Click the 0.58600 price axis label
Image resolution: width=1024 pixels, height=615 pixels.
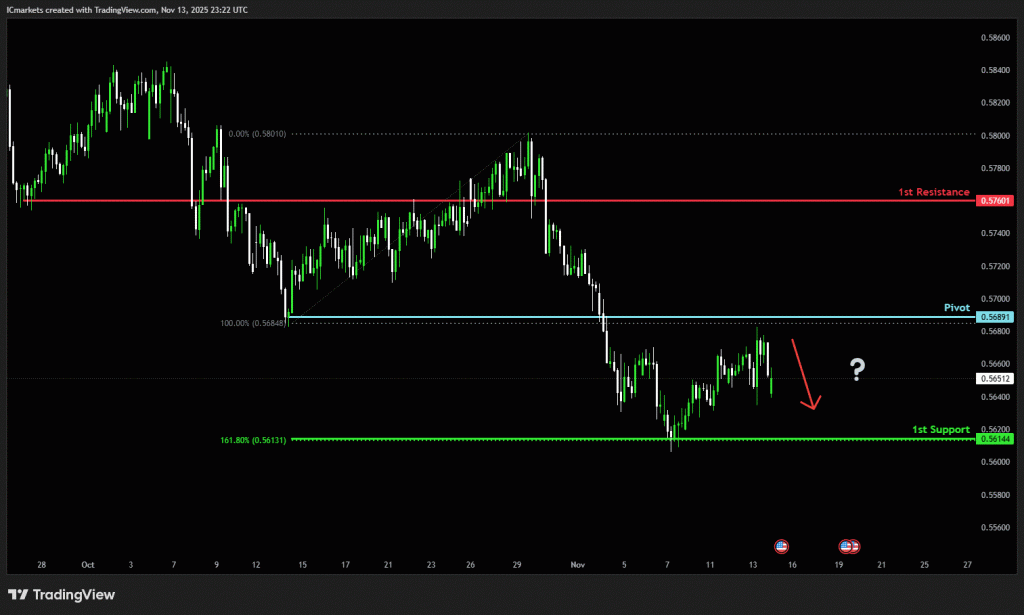click(x=996, y=37)
